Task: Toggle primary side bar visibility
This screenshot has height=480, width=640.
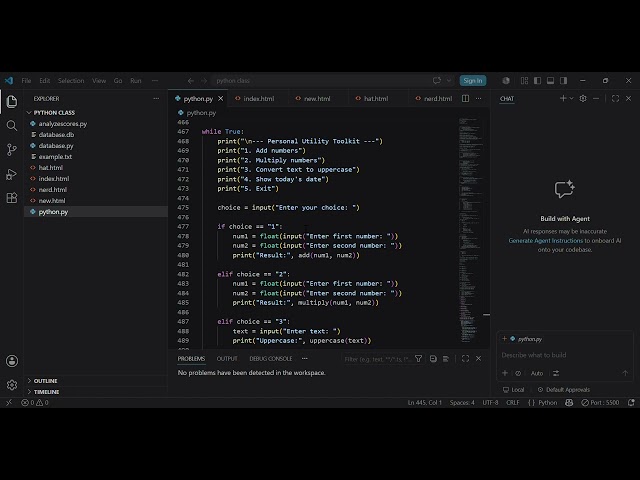Action: tap(538, 80)
